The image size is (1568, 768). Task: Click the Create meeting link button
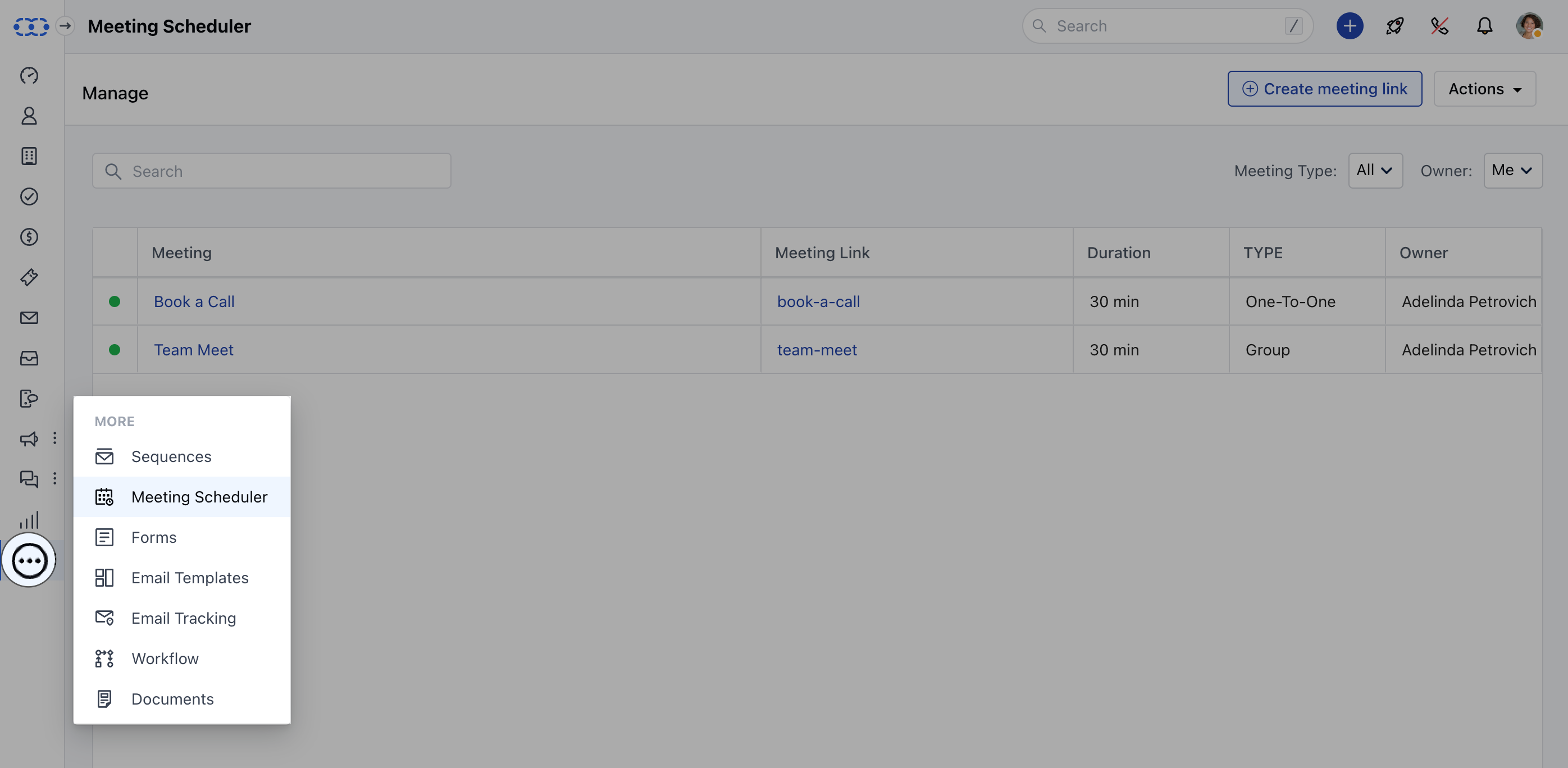[x=1324, y=88]
